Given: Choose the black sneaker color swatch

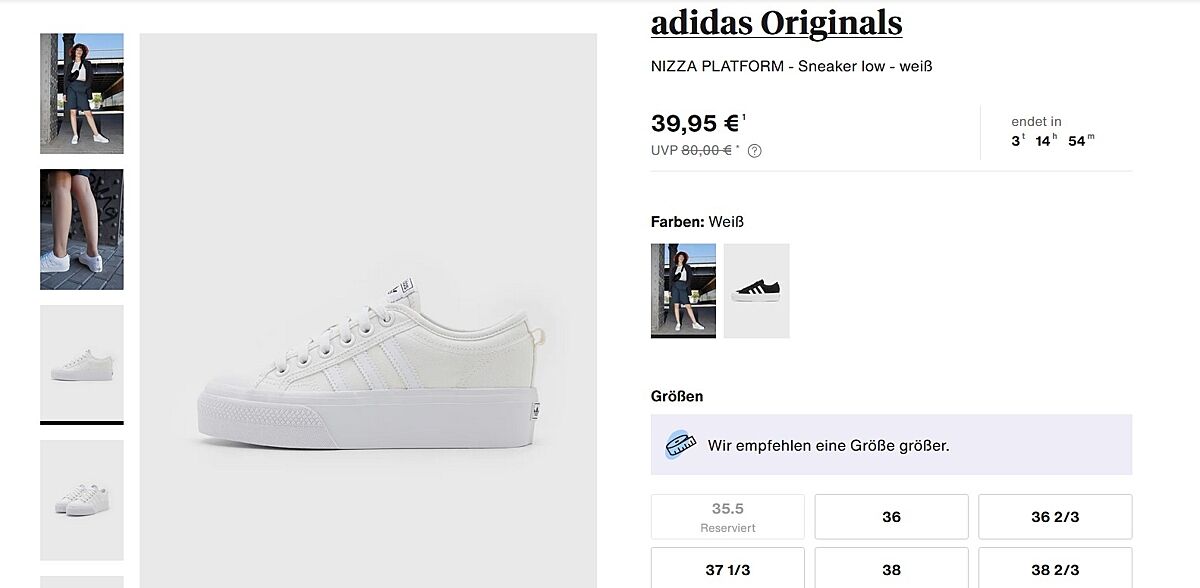Looking at the screenshot, I should [x=757, y=290].
